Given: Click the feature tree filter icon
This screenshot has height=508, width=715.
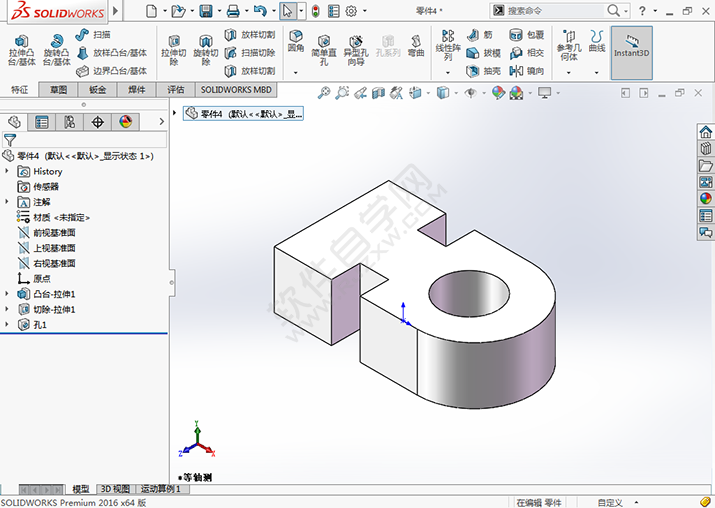Looking at the screenshot, I should click(10, 140).
